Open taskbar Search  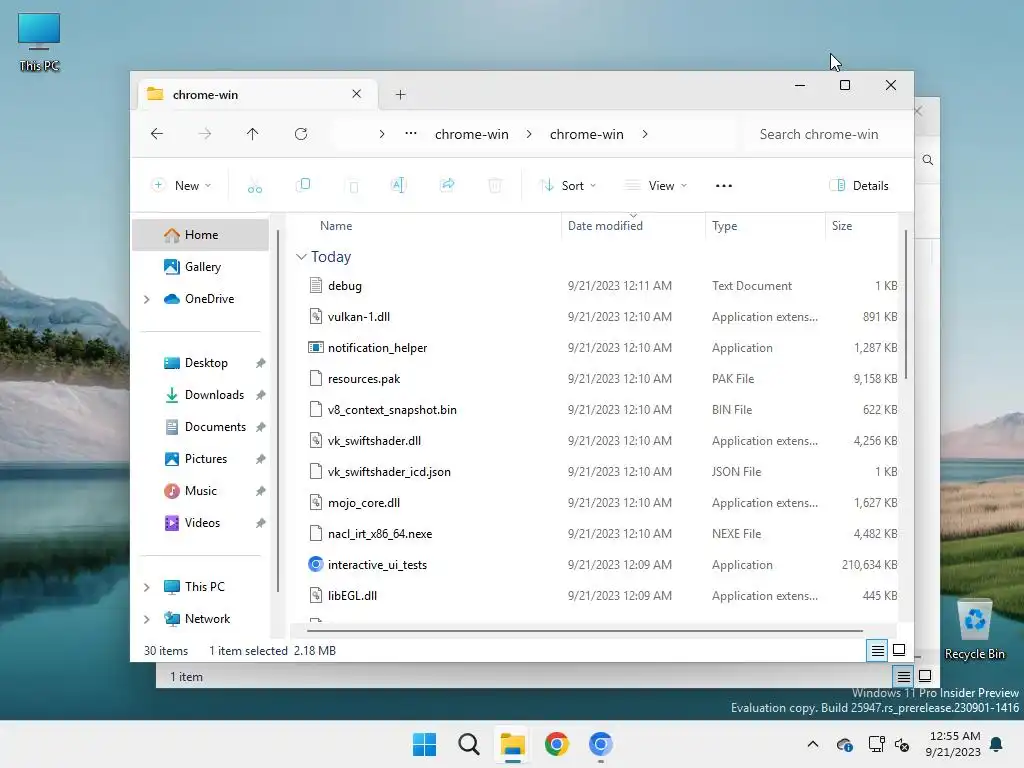point(469,744)
